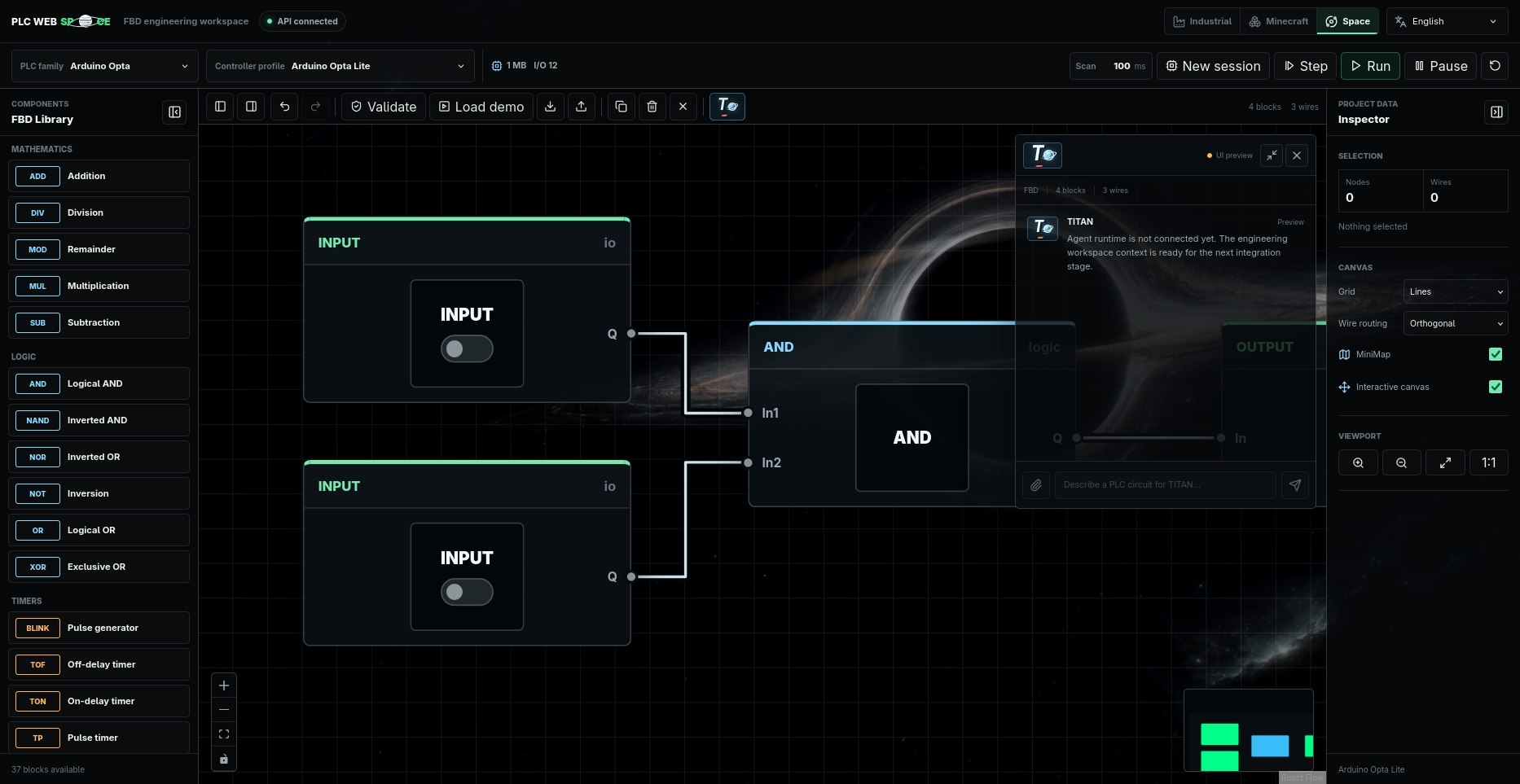Fit view with canvas frame control
Viewport: 1520px width, 784px height.
click(x=224, y=734)
